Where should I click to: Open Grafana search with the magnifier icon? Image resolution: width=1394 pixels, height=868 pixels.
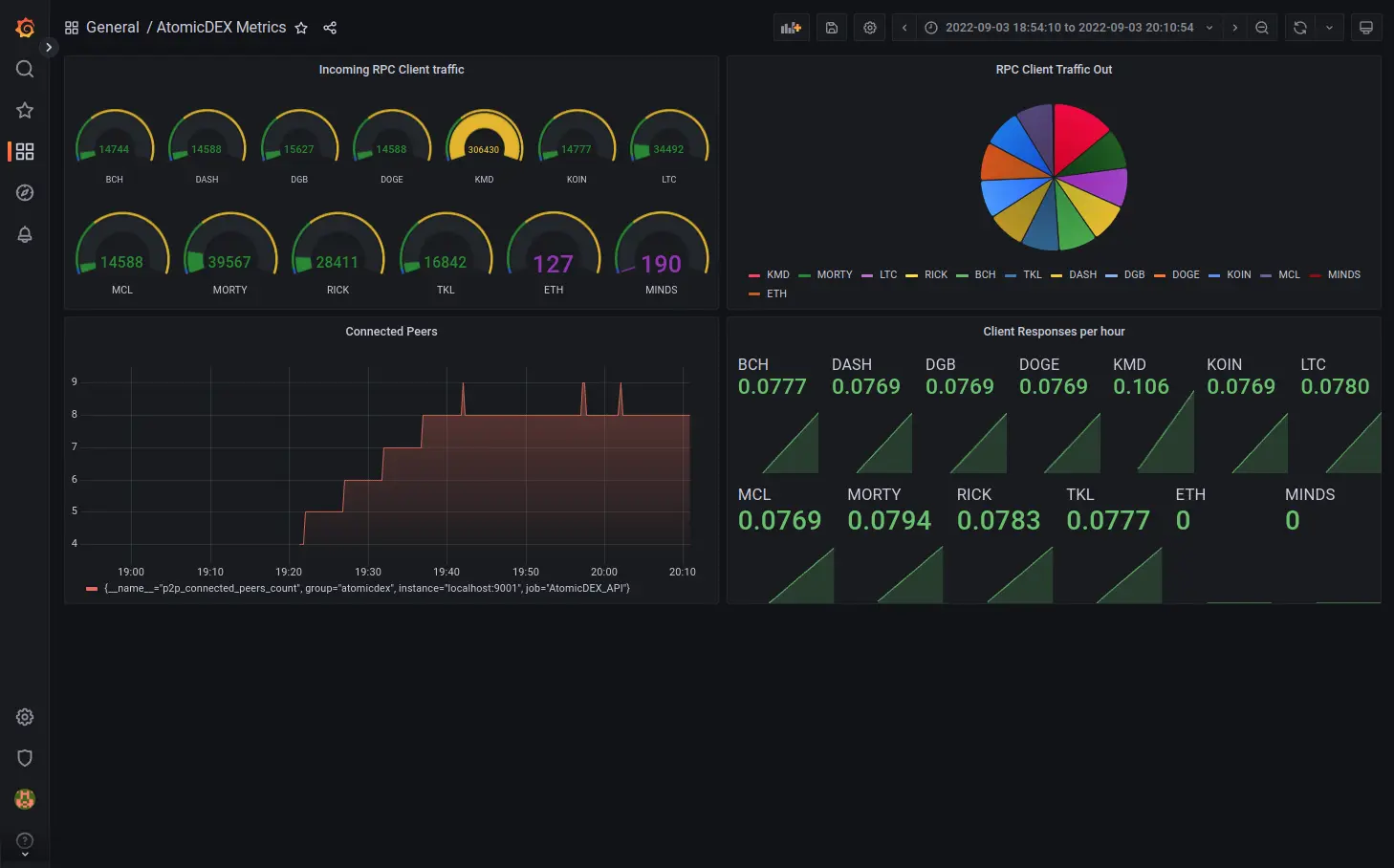tap(24, 68)
